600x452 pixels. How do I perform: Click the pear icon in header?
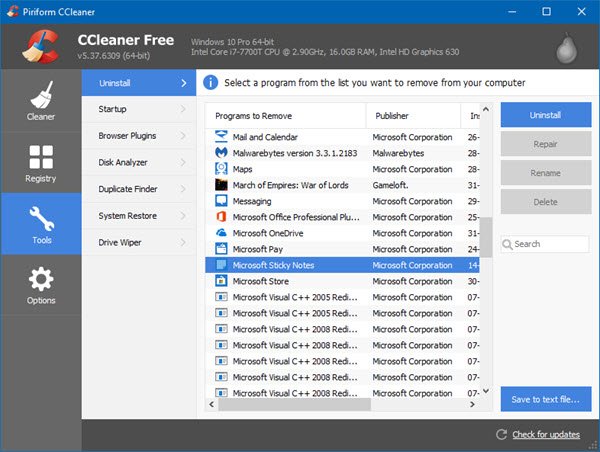pos(566,48)
